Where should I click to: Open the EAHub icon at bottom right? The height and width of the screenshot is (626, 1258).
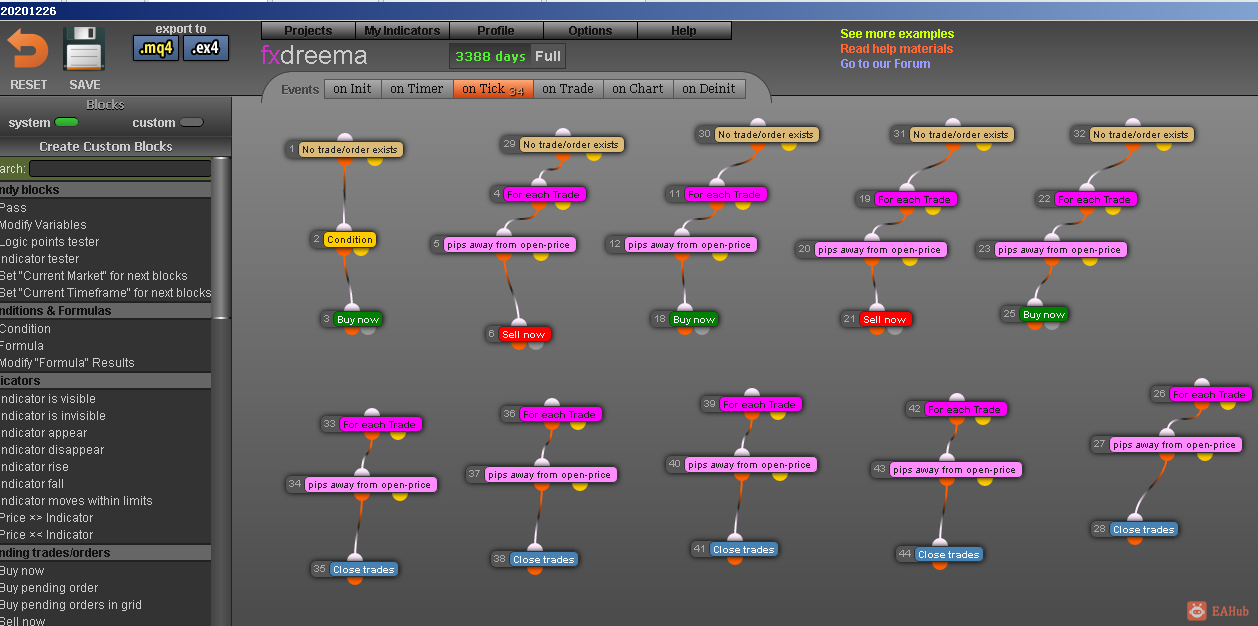coord(1197,610)
